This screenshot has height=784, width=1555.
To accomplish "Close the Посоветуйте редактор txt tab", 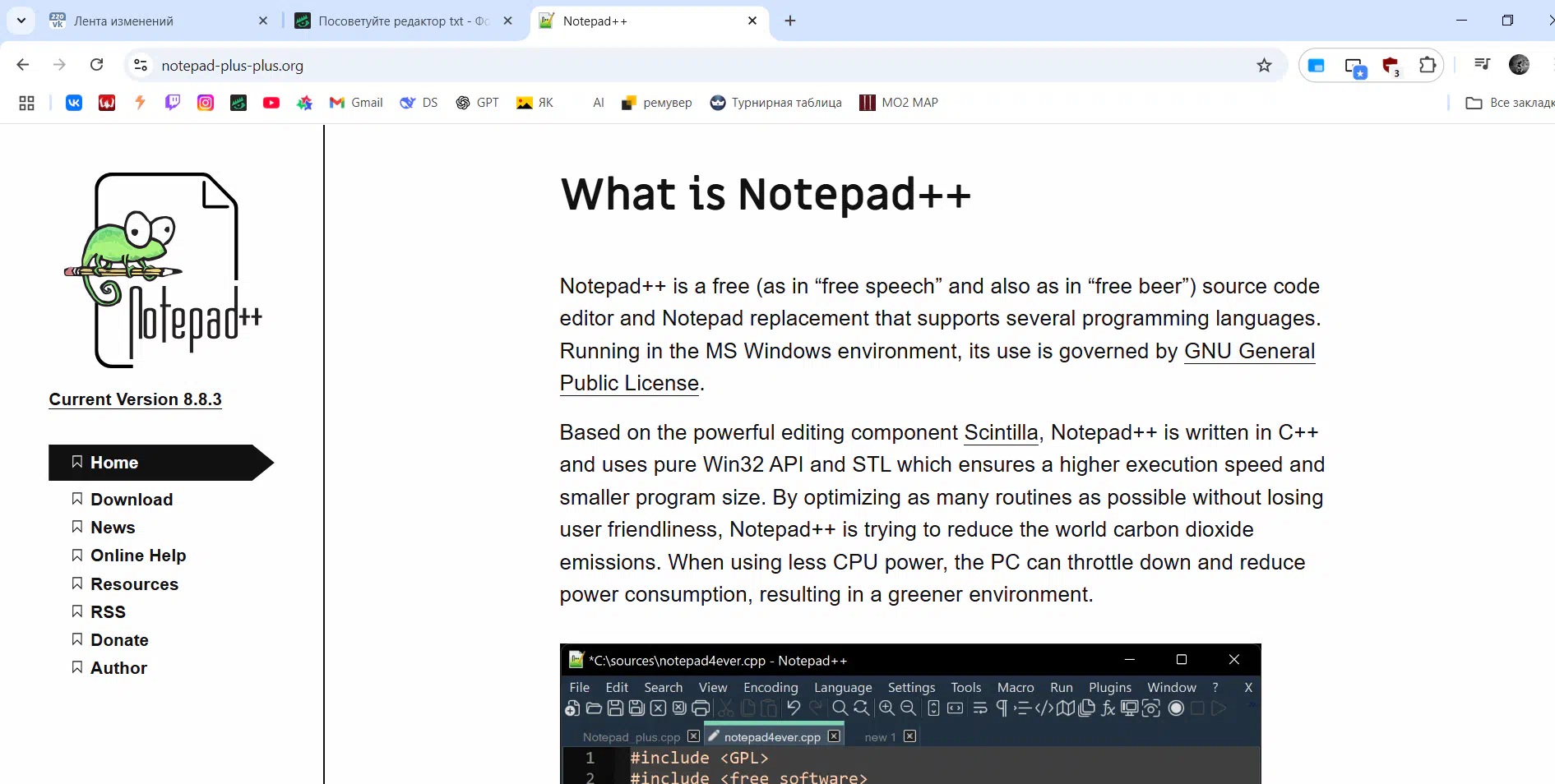I will click(x=508, y=21).
